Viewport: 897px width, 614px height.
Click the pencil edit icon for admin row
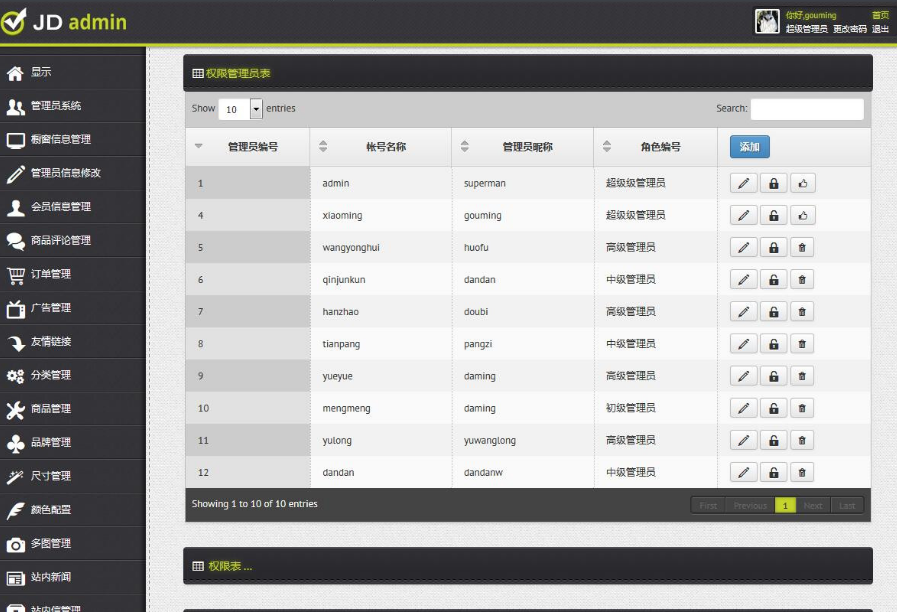744,183
